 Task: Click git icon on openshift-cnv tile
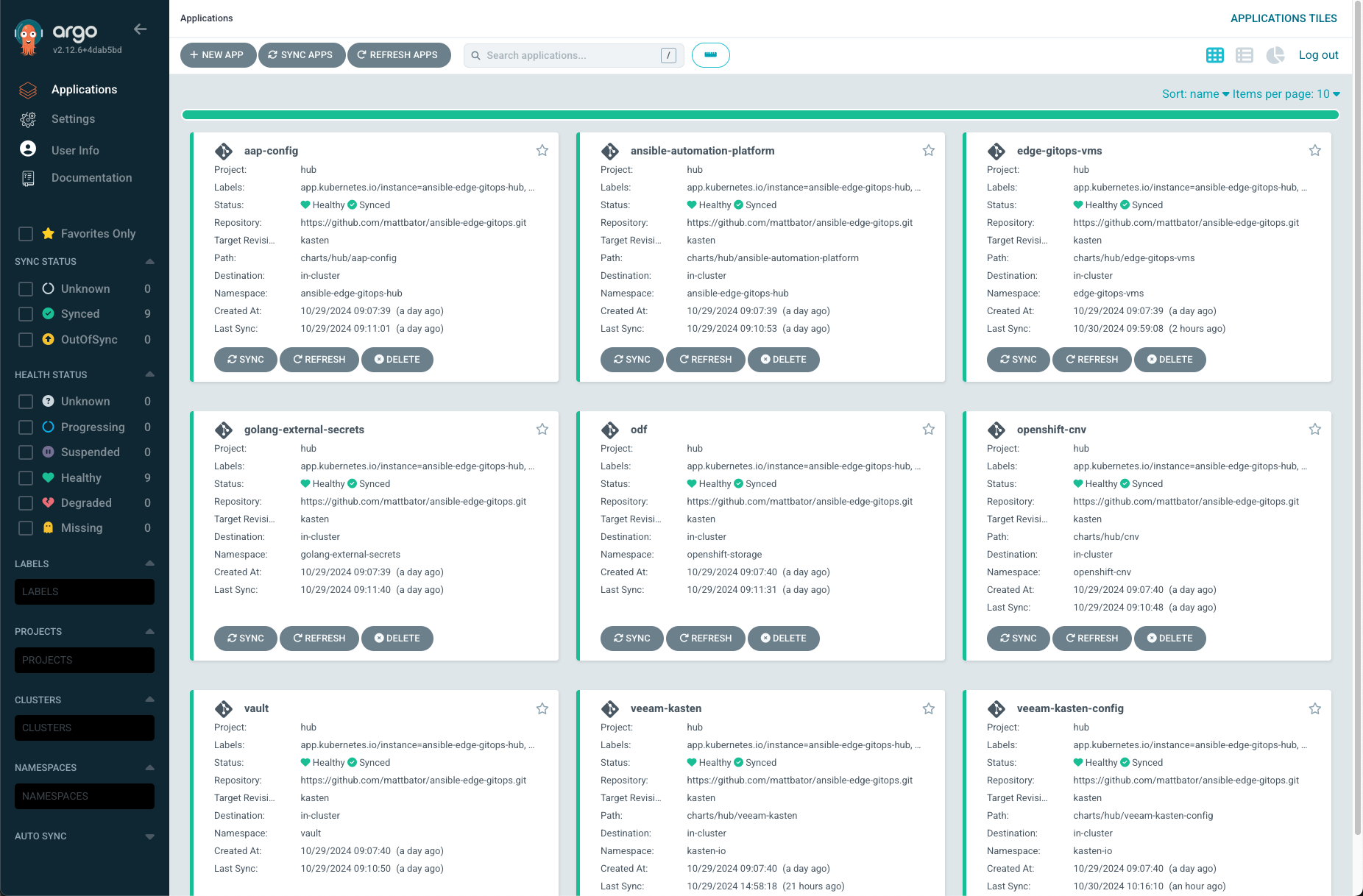coord(996,430)
